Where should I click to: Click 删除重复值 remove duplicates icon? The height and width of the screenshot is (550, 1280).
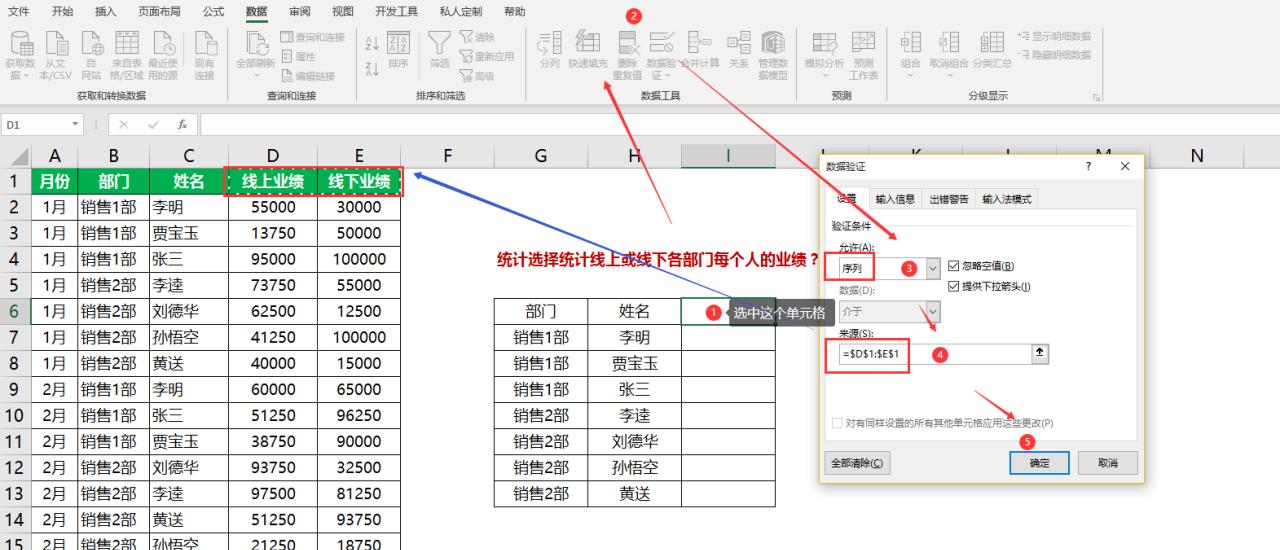(628, 55)
